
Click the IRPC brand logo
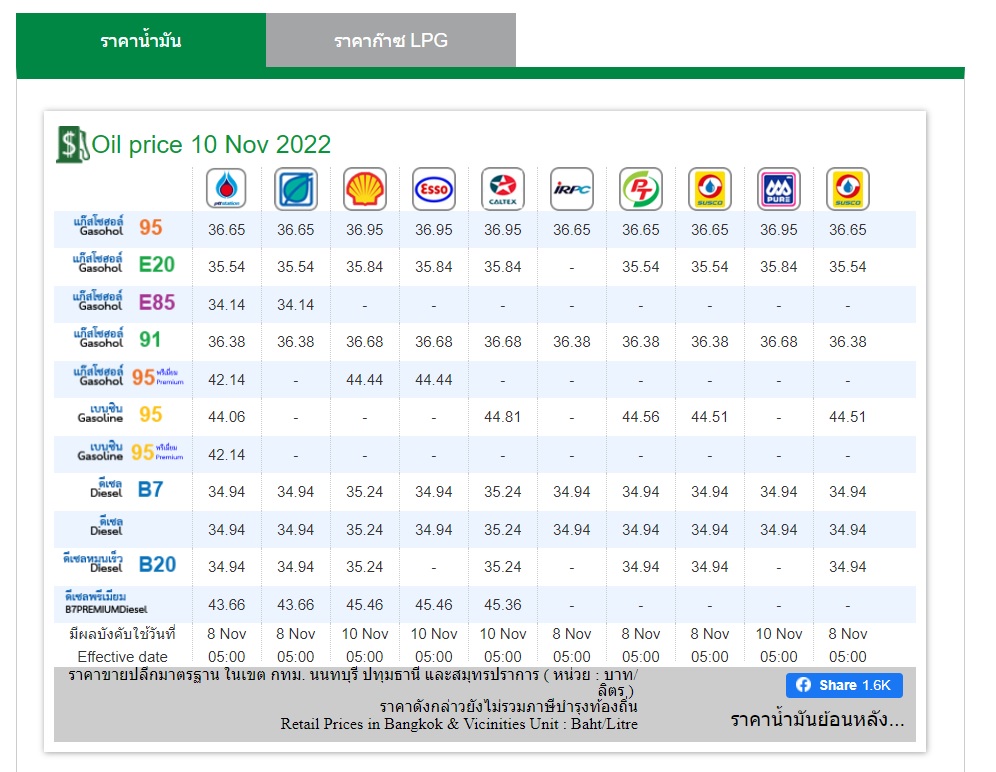[572, 189]
